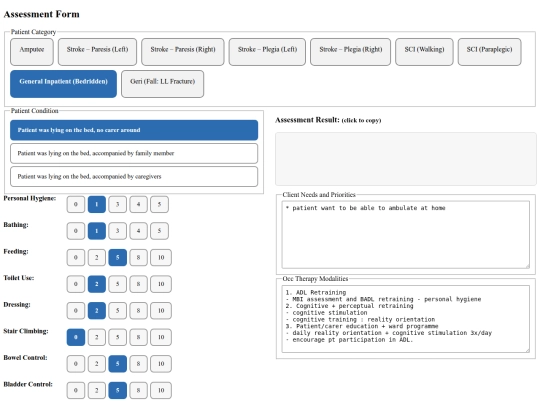Set Stair Climbing score to 2
The image size is (540, 405).
pyautogui.click(x=97, y=337)
